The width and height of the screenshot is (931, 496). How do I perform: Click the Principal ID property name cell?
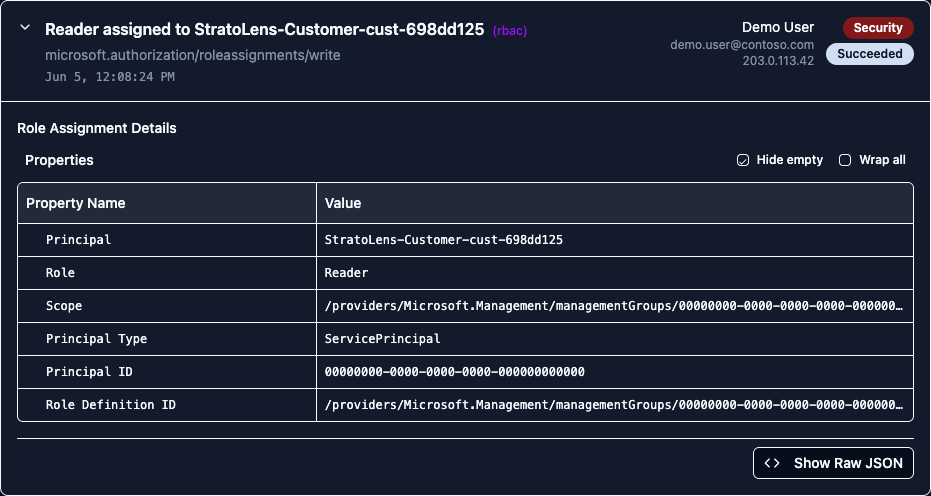point(167,372)
